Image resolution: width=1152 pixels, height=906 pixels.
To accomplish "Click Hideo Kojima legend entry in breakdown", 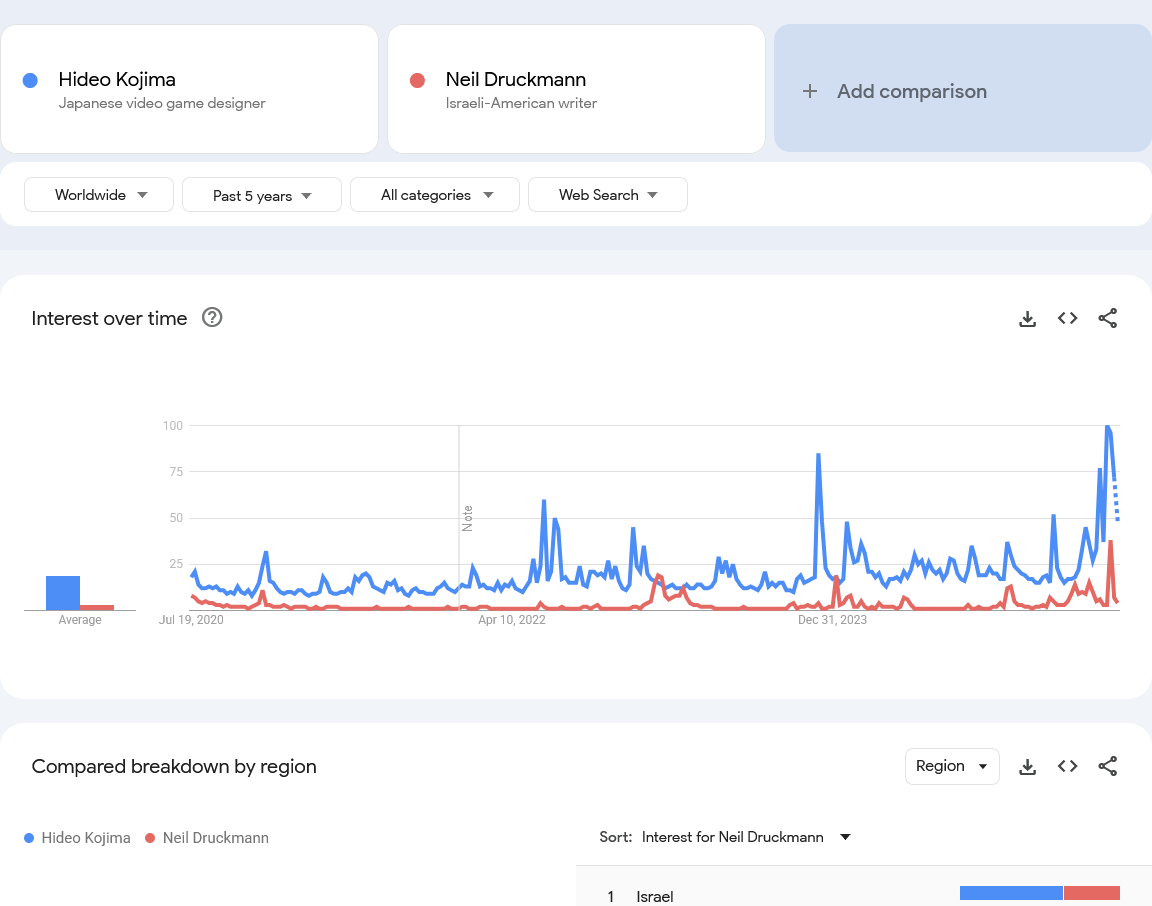I will coord(77,838).
